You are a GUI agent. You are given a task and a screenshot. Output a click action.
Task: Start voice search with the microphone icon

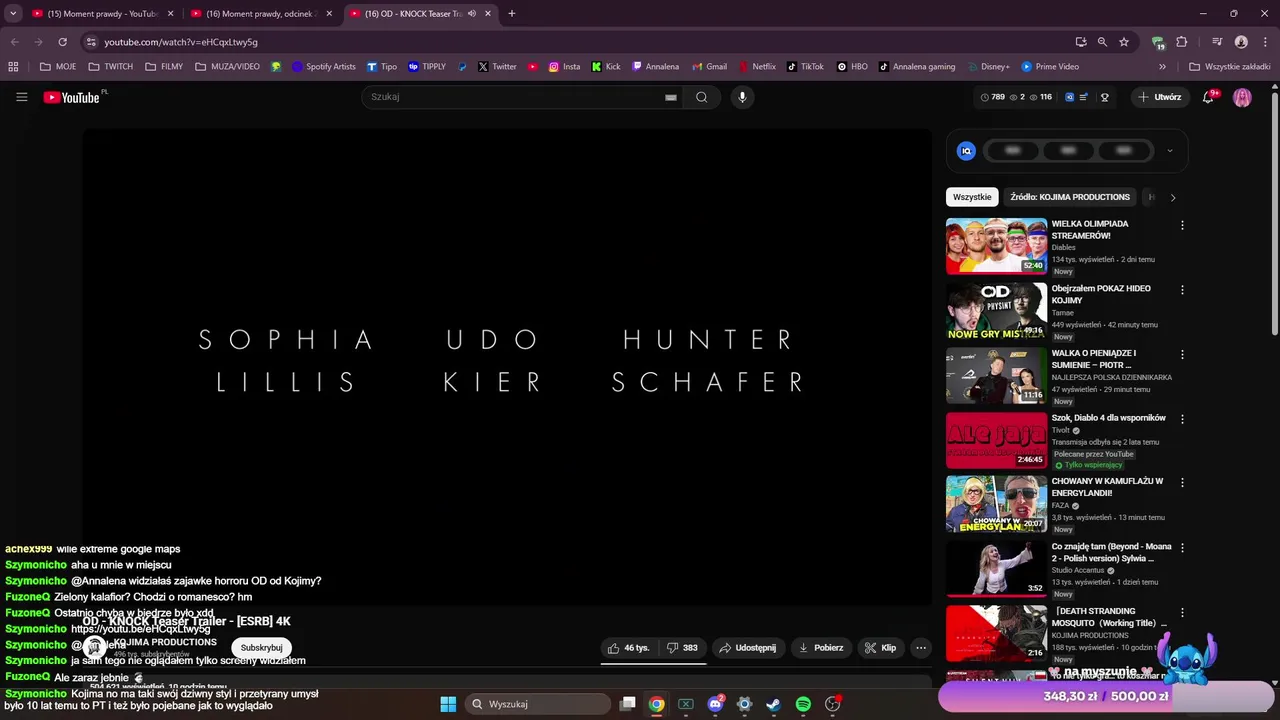[x=742, y=97]
